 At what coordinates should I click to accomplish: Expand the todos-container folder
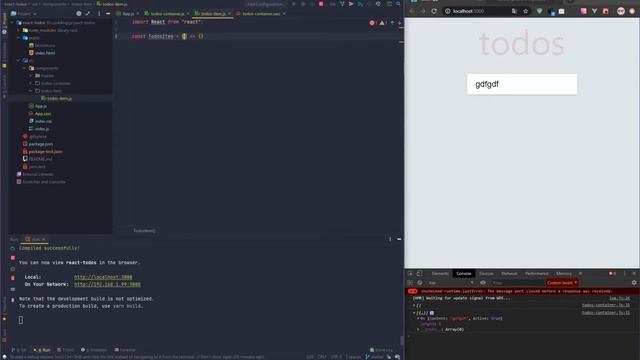[31, 83]
